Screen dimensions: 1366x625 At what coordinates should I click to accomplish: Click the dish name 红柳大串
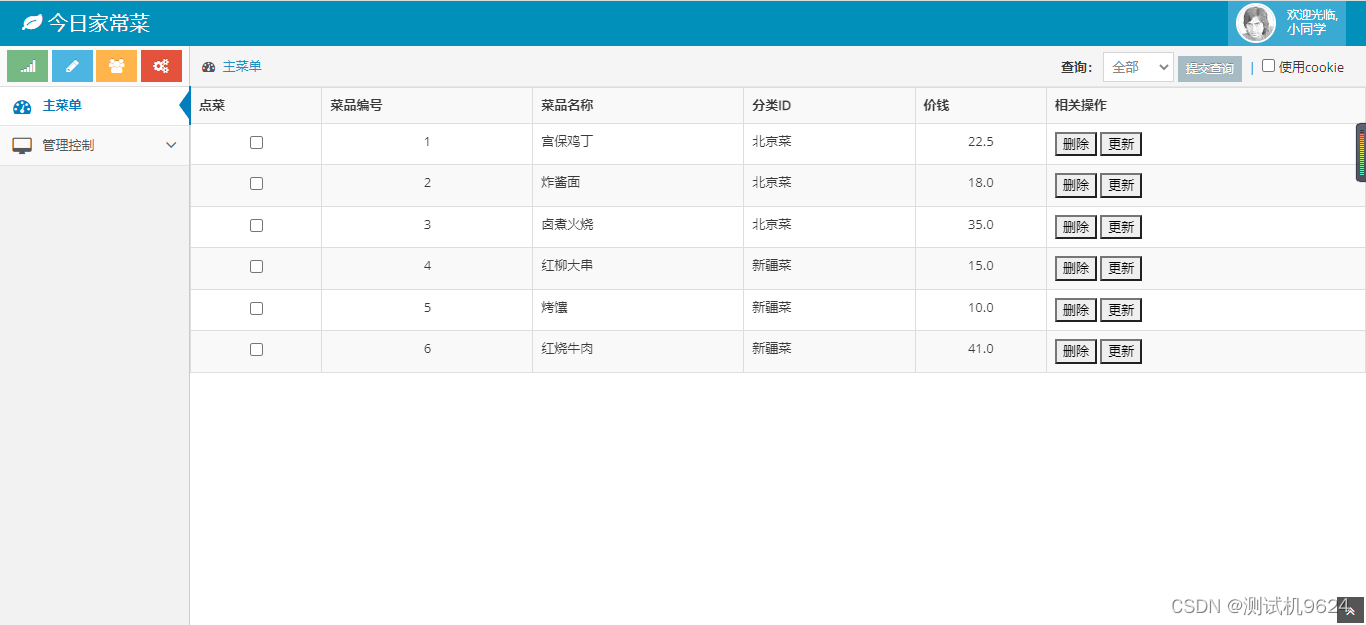coord(567,266)
